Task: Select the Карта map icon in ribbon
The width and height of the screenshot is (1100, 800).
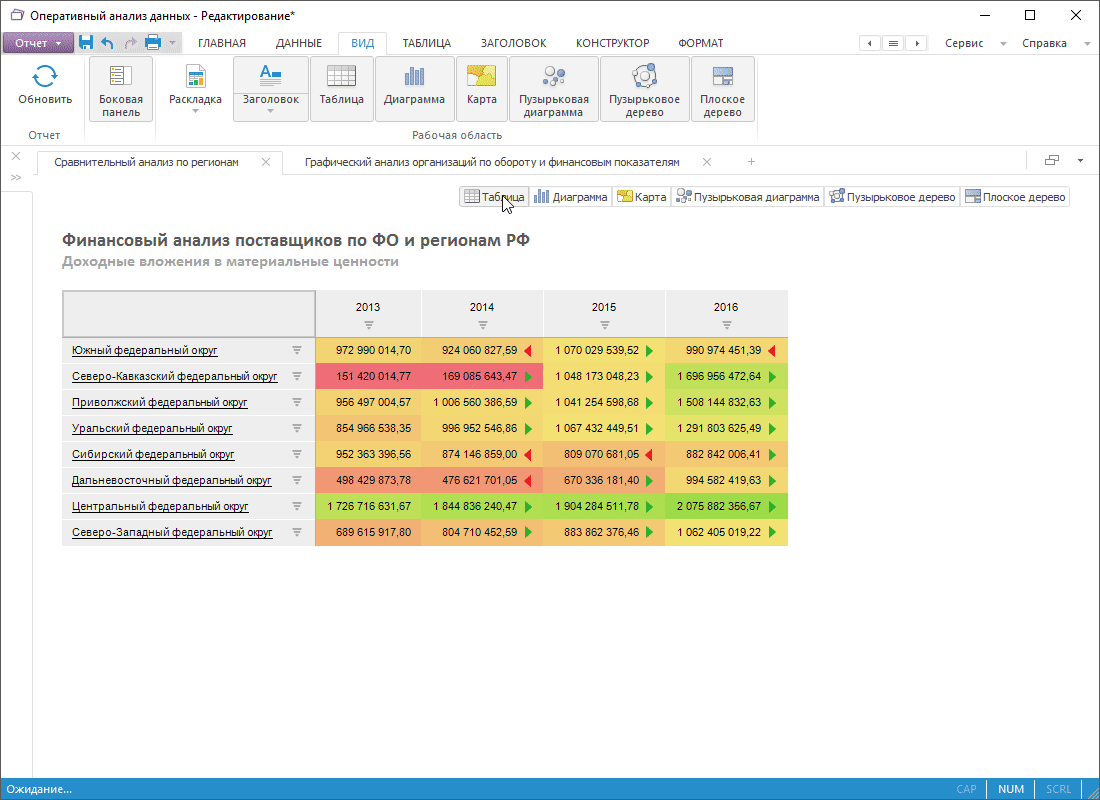Action: (x=481, y=76)
